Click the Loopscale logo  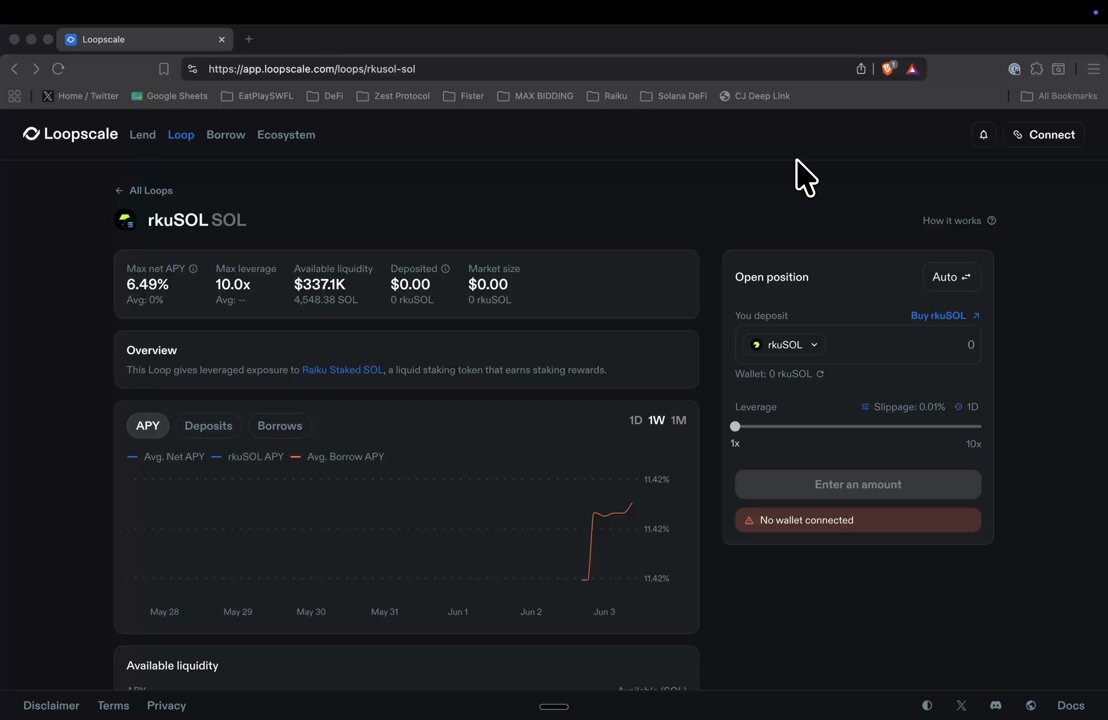(70, 134)
